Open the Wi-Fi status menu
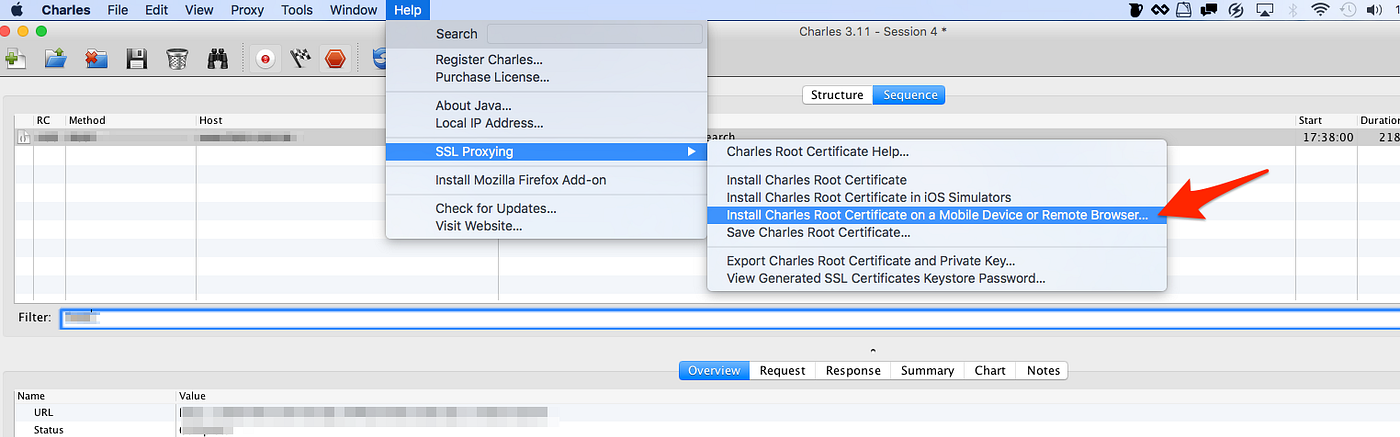This screenshot has height=437, width=1400. [1321, 10]
